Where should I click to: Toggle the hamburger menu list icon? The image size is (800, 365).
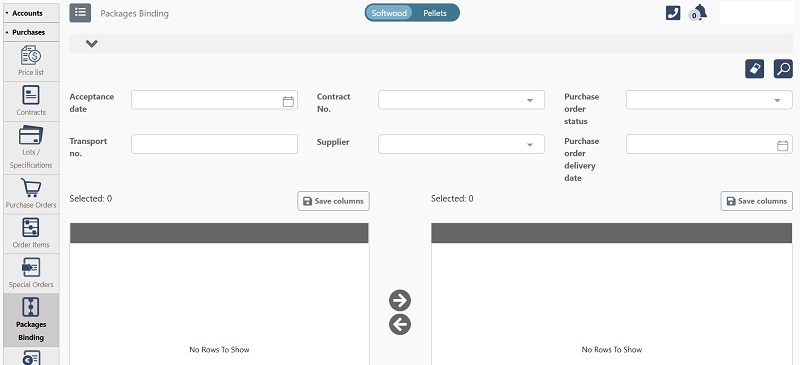[x=80, y=13]
